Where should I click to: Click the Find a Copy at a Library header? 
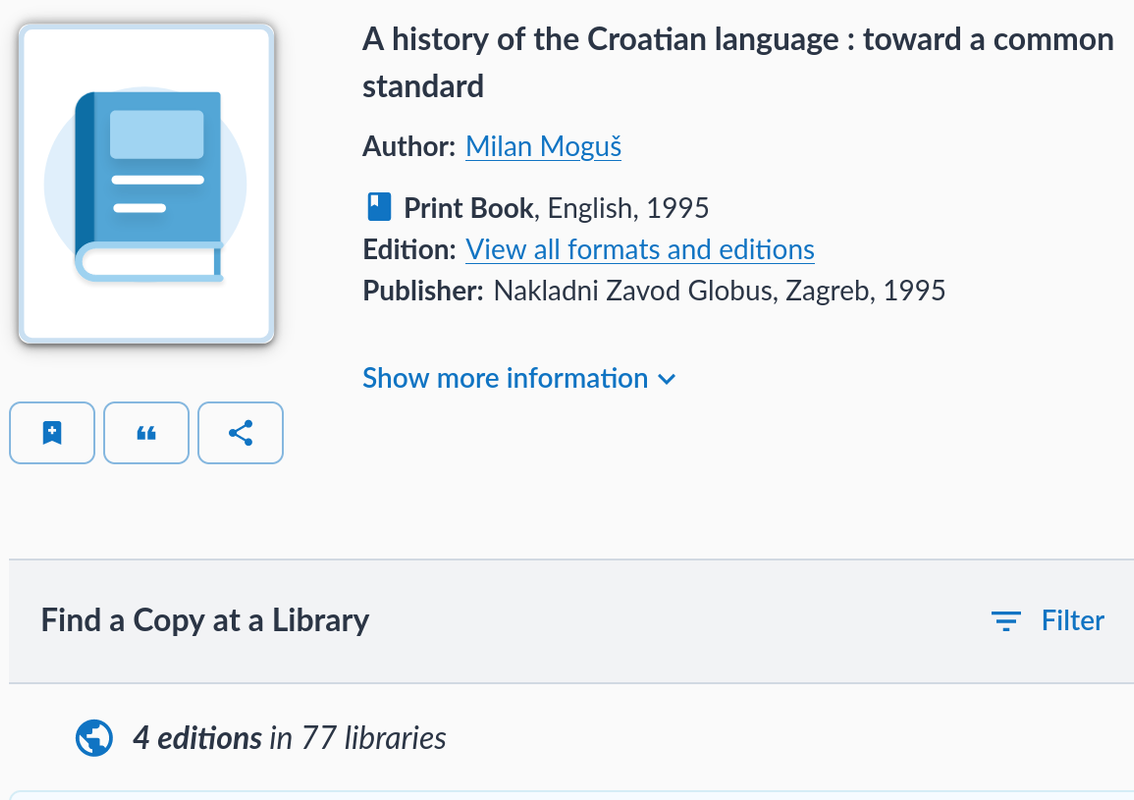pos(205,621)
